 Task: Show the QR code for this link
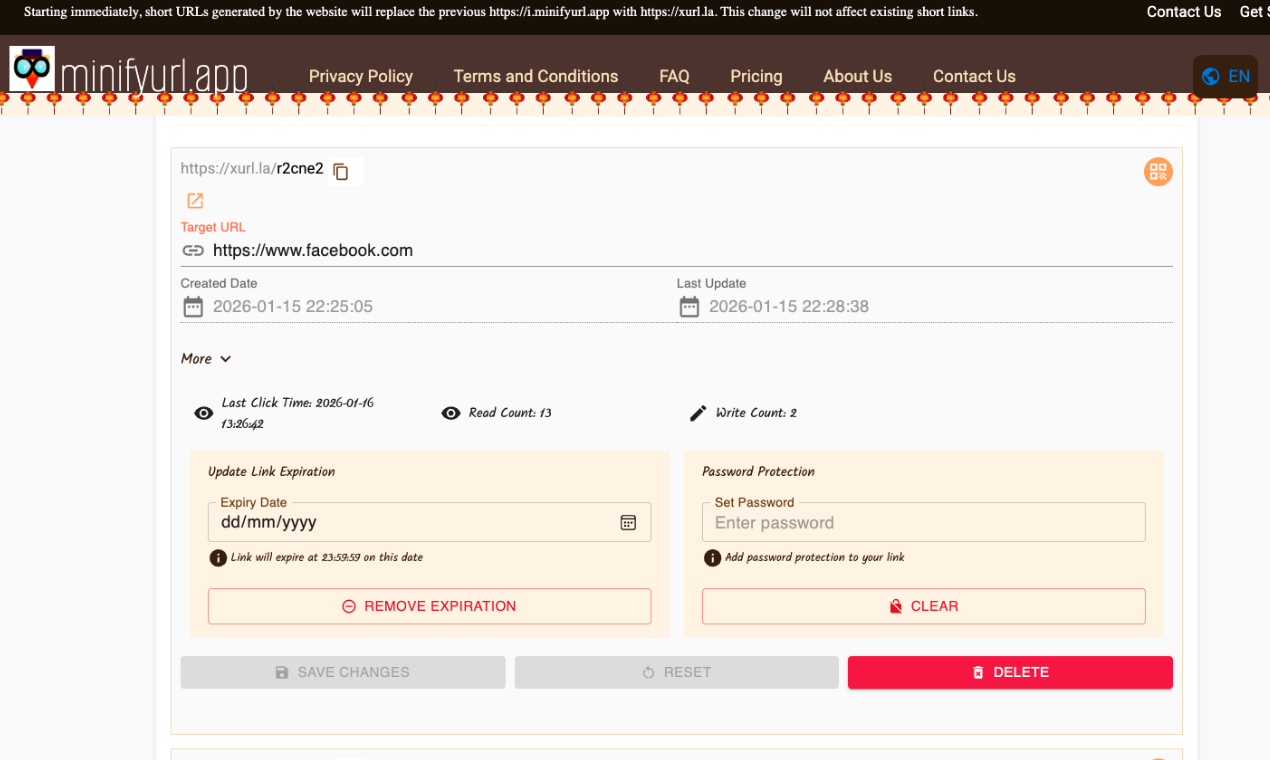click(1157, 171)
